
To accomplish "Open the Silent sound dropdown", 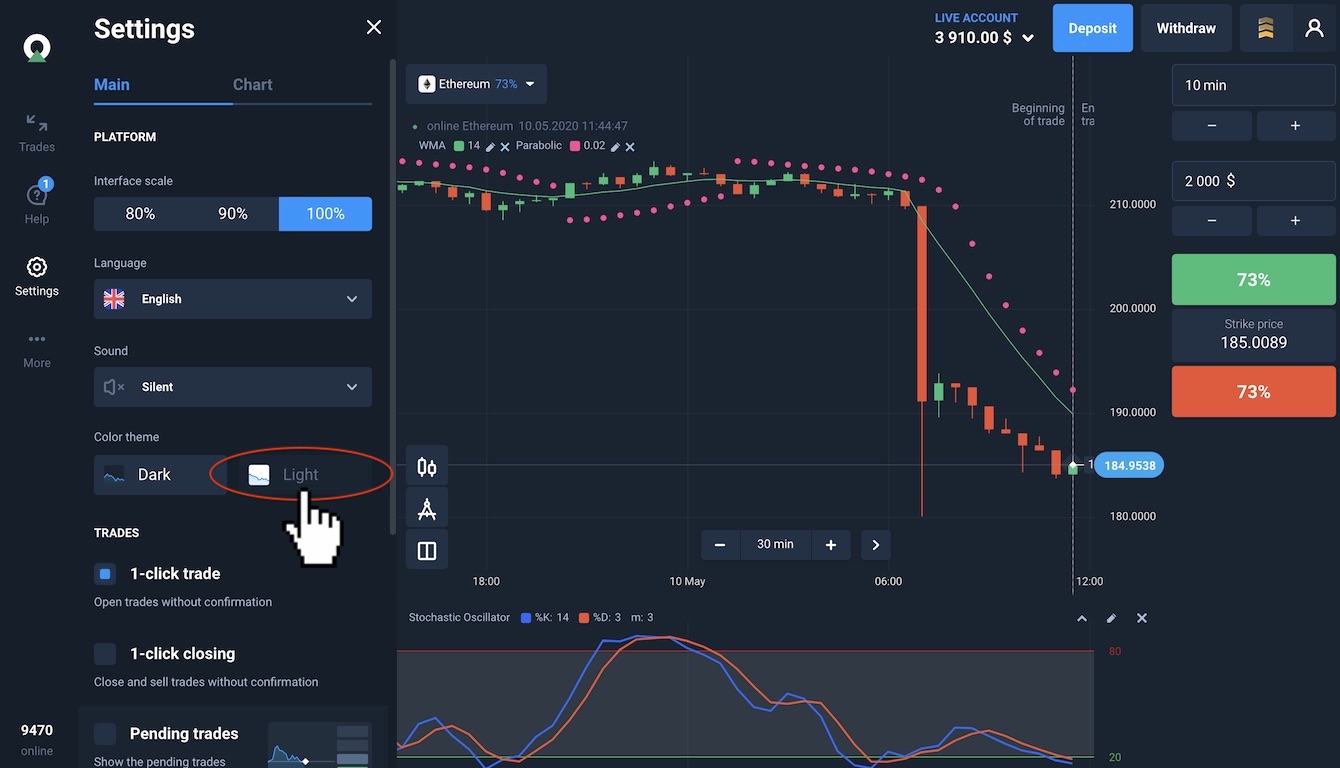I will pyautogui.click(x=232, y=387).
